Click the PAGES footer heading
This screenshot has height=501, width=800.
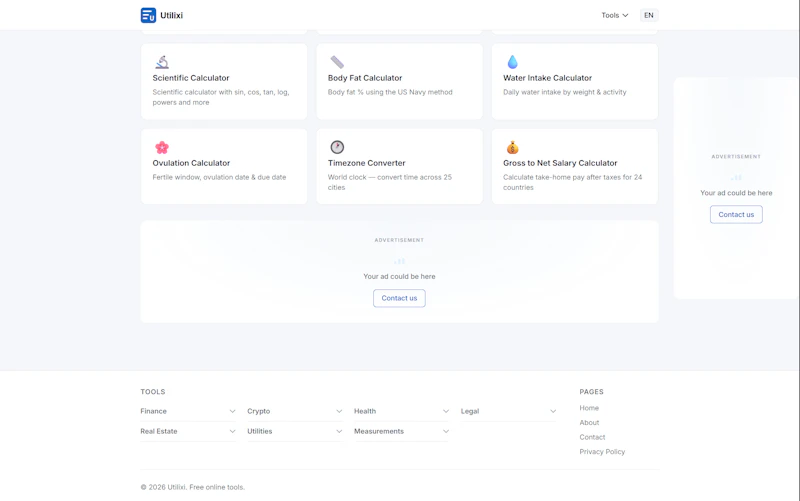pyautogui.click(x=591, y=392)
